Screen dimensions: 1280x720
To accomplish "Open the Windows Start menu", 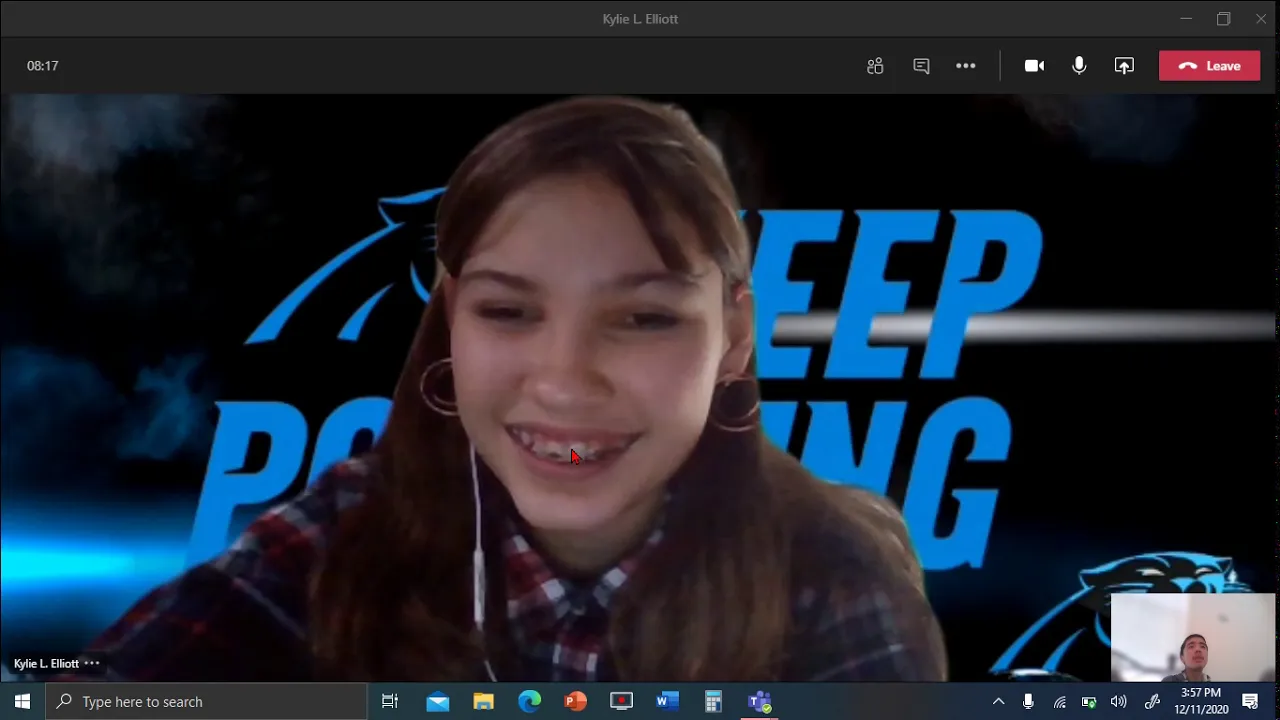I will click(x=22, y=701).
